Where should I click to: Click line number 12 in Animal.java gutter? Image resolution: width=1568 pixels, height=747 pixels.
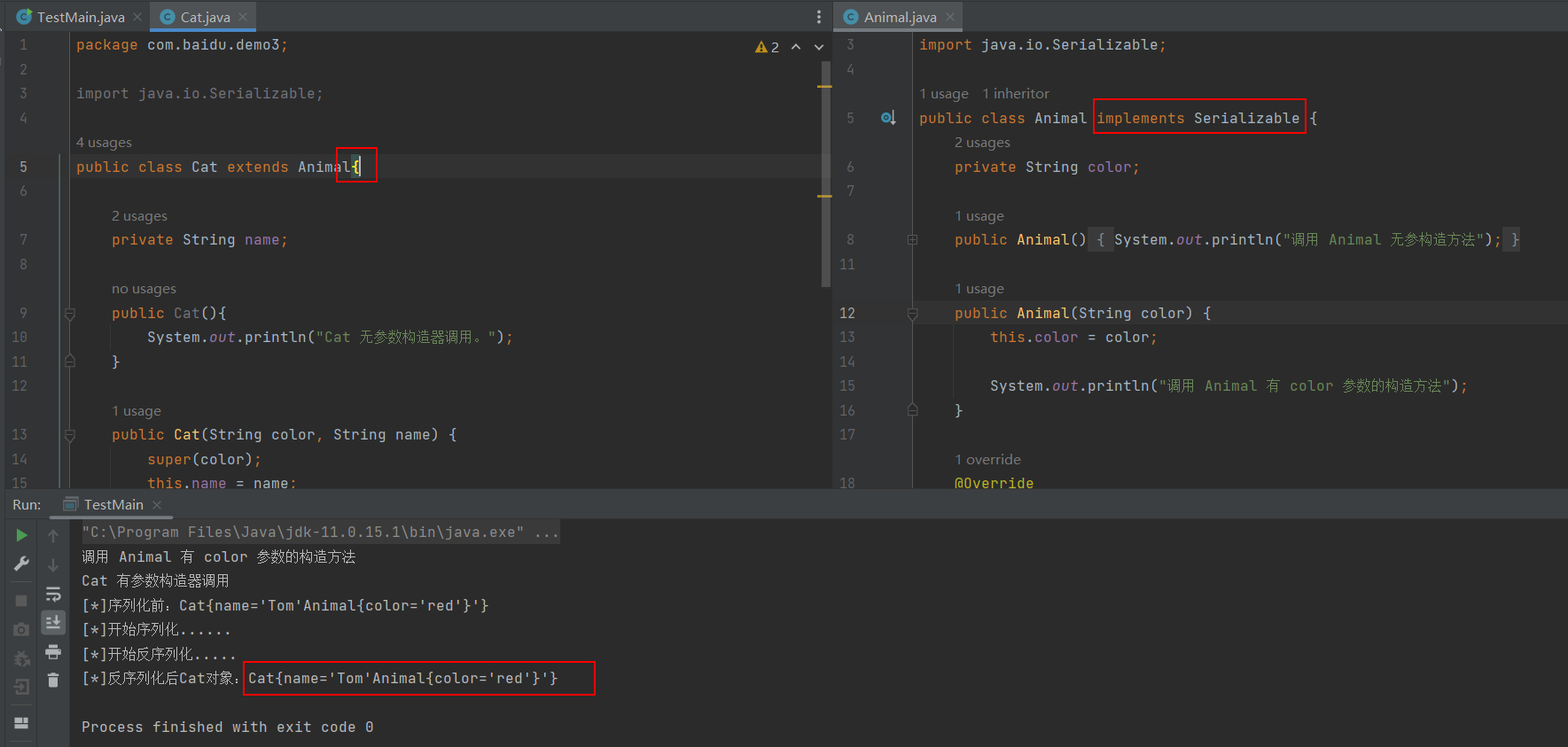point(847,313)
